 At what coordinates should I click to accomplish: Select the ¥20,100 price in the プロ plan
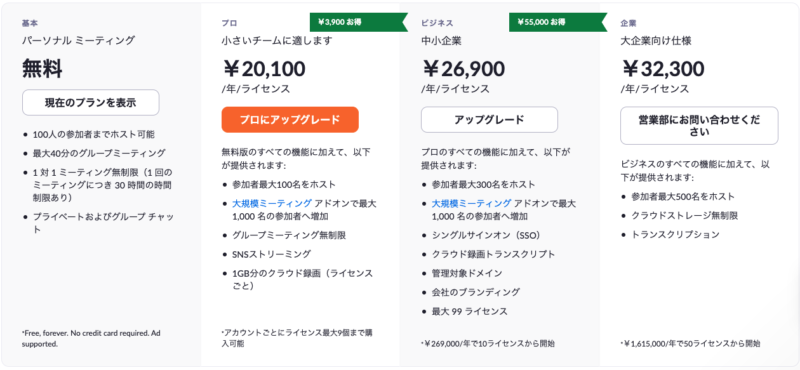264,68
